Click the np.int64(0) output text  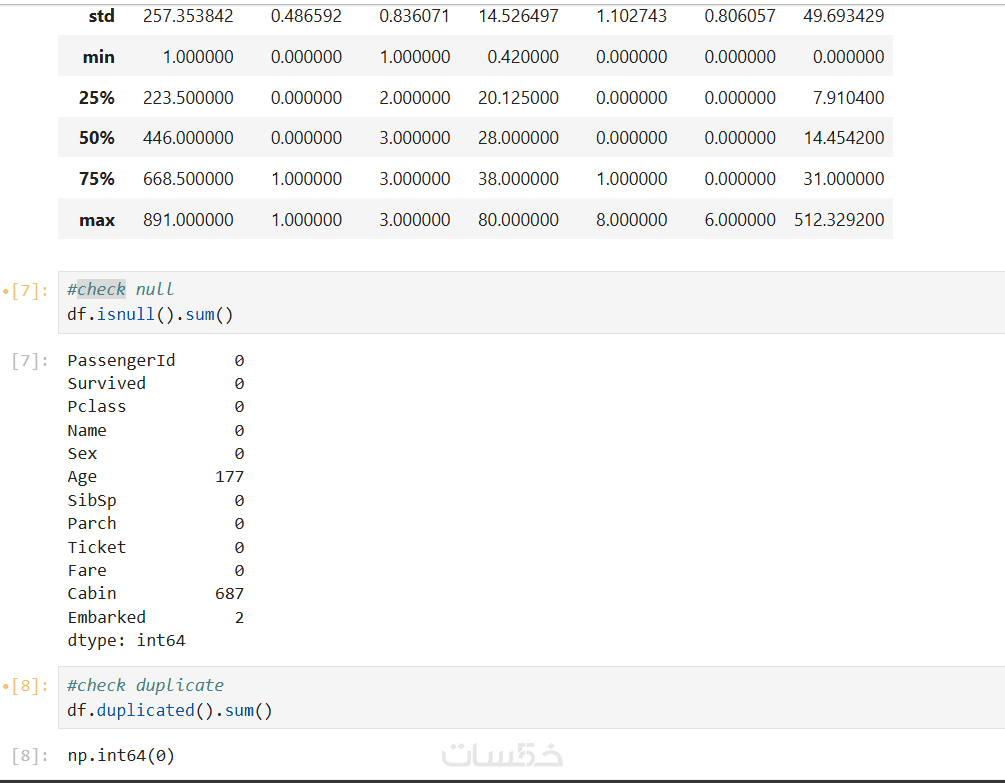(x=121, y=756)
